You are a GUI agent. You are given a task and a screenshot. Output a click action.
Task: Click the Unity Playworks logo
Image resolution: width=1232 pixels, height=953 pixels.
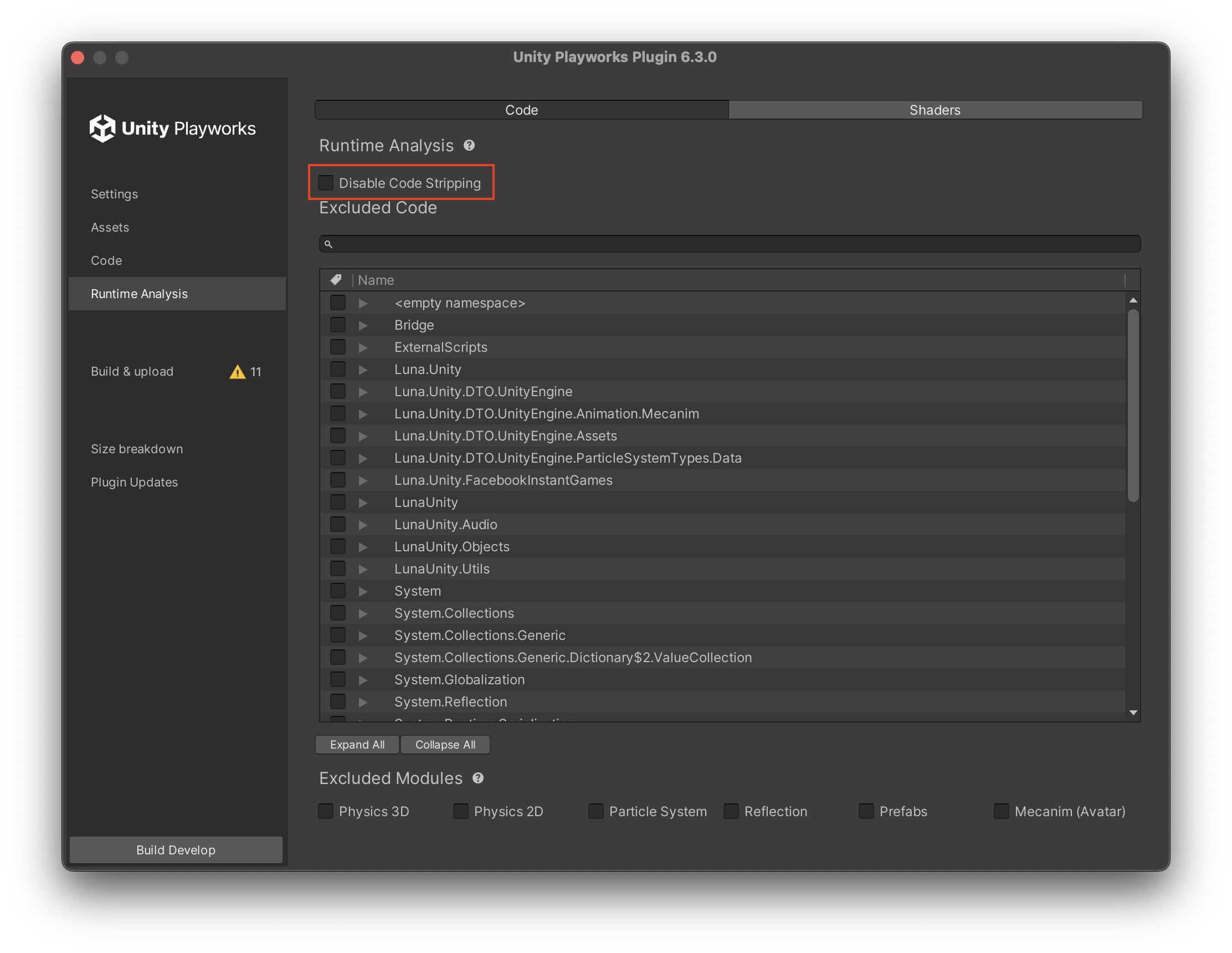coord(173,129)
